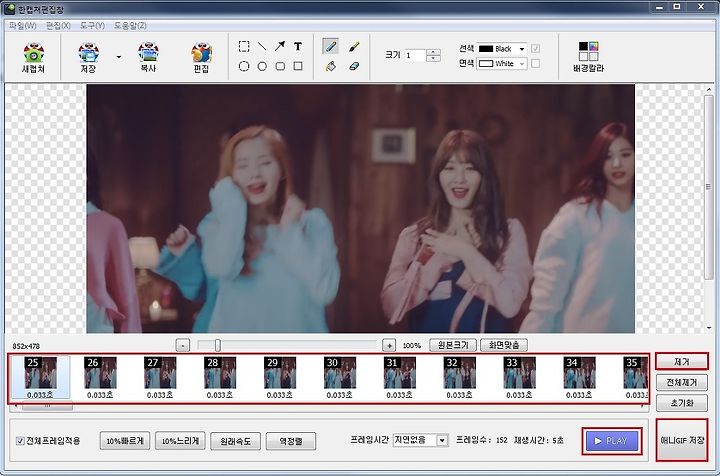Select the square rectangle shape tool

click(x=298, y=67)
